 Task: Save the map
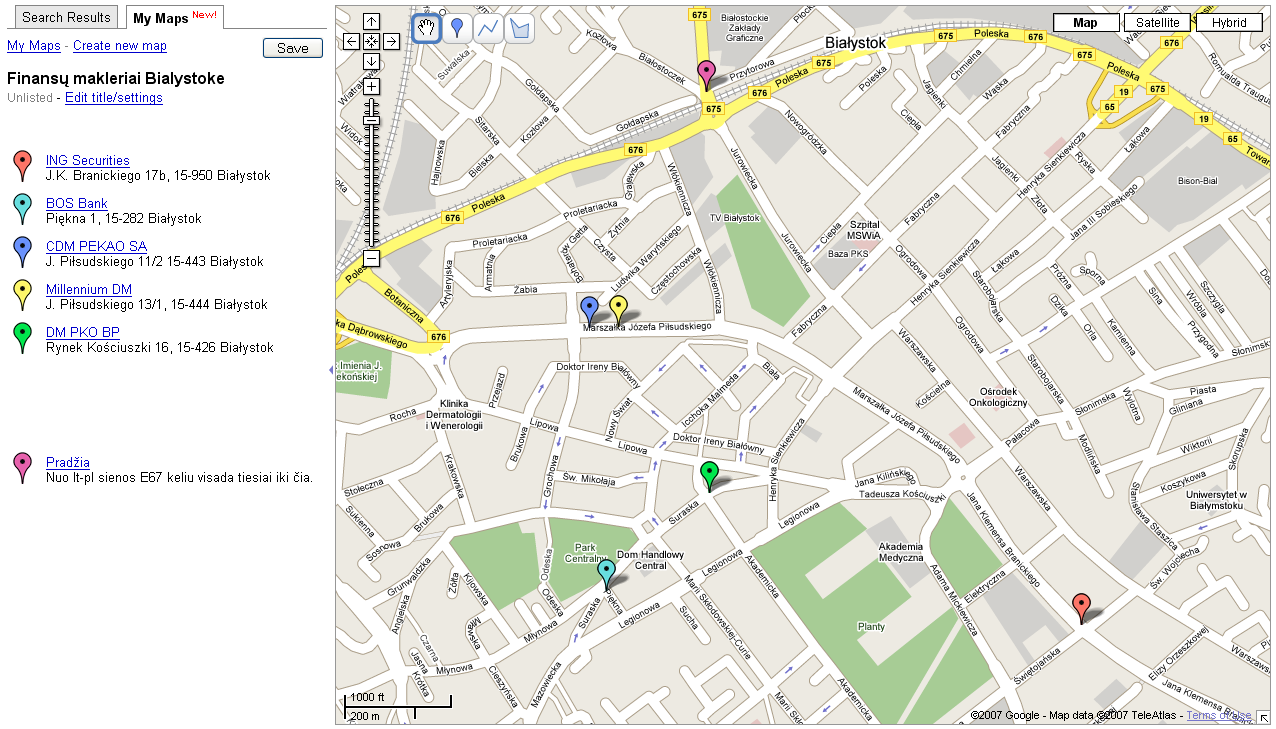coord(293,48)
